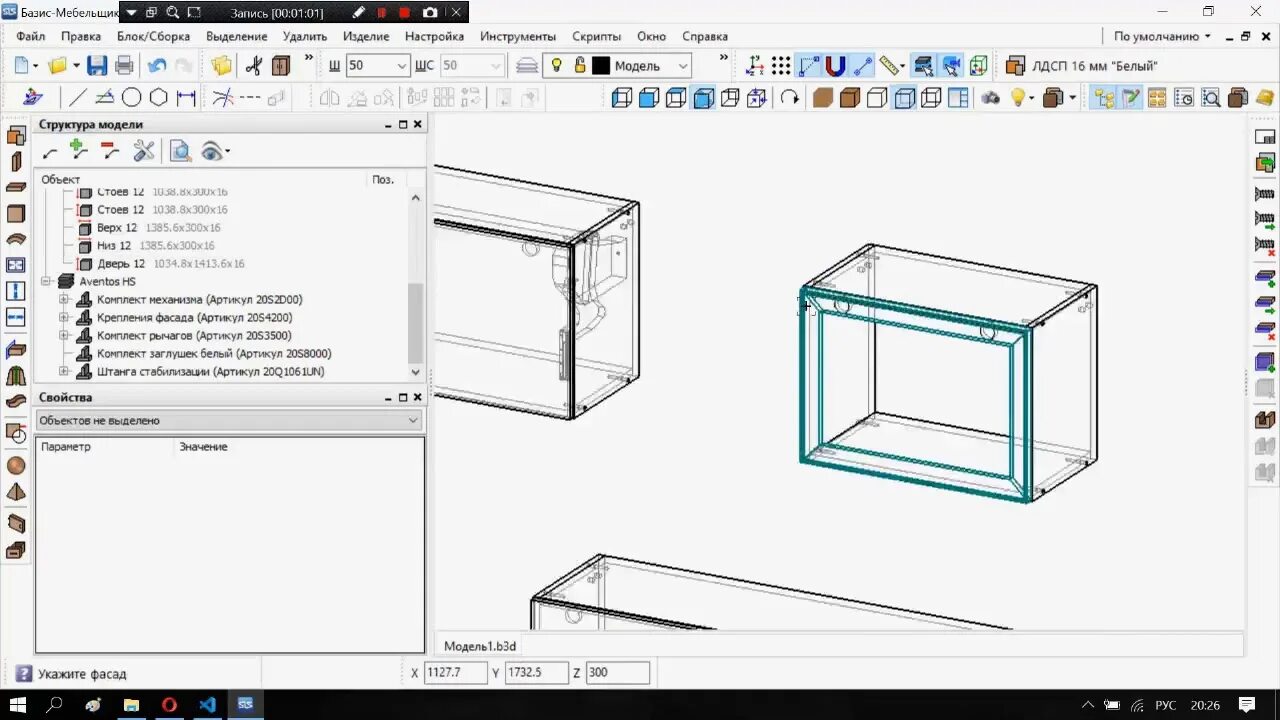This screenshot has height=720, width=1280.
Task: Undo the last action with the blue arrow
Action: point(157,66)
